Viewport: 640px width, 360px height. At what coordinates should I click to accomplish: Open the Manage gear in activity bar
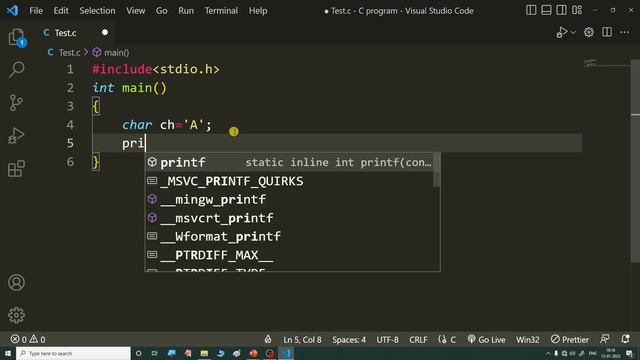16,315
